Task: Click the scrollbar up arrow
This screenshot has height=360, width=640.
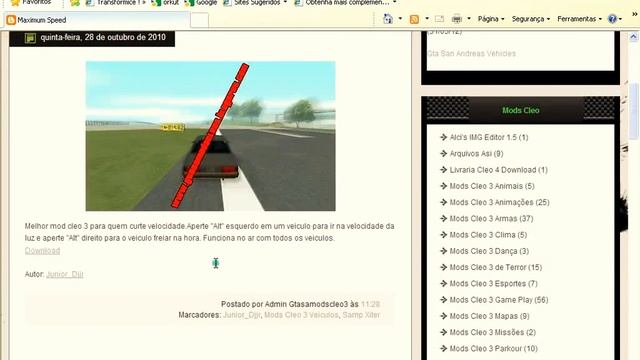Action: (633, 37)
